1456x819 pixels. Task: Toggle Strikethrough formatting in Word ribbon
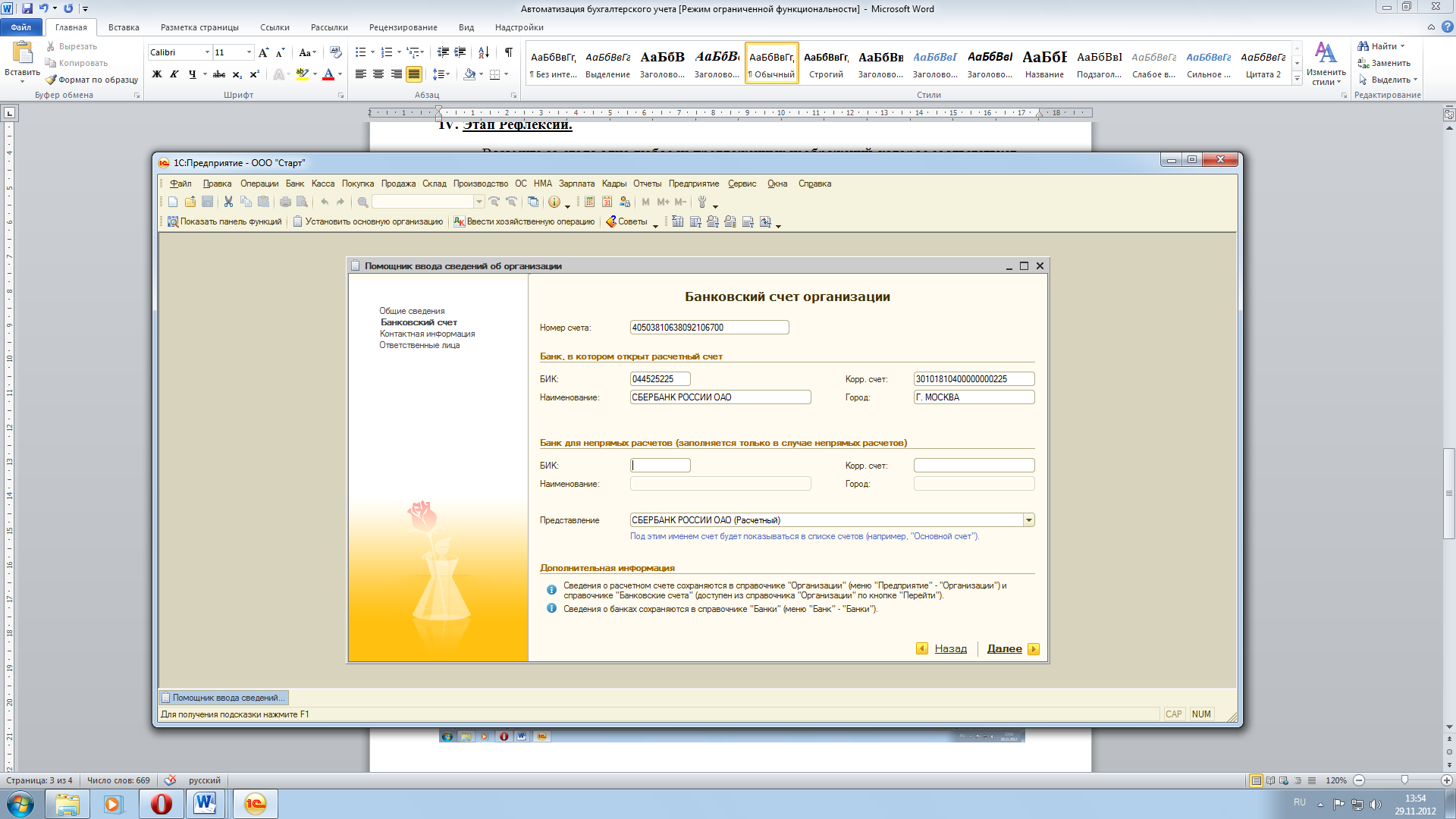[x=219, y=74]
